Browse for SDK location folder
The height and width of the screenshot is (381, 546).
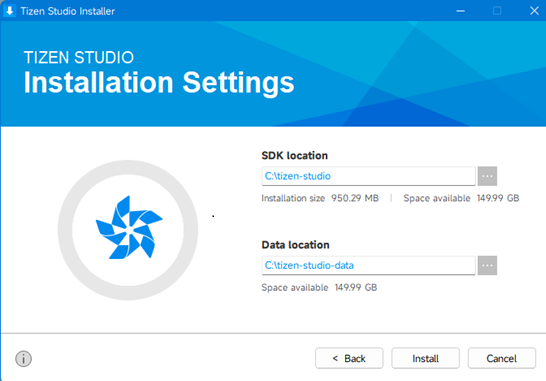[x=487, y=176]
